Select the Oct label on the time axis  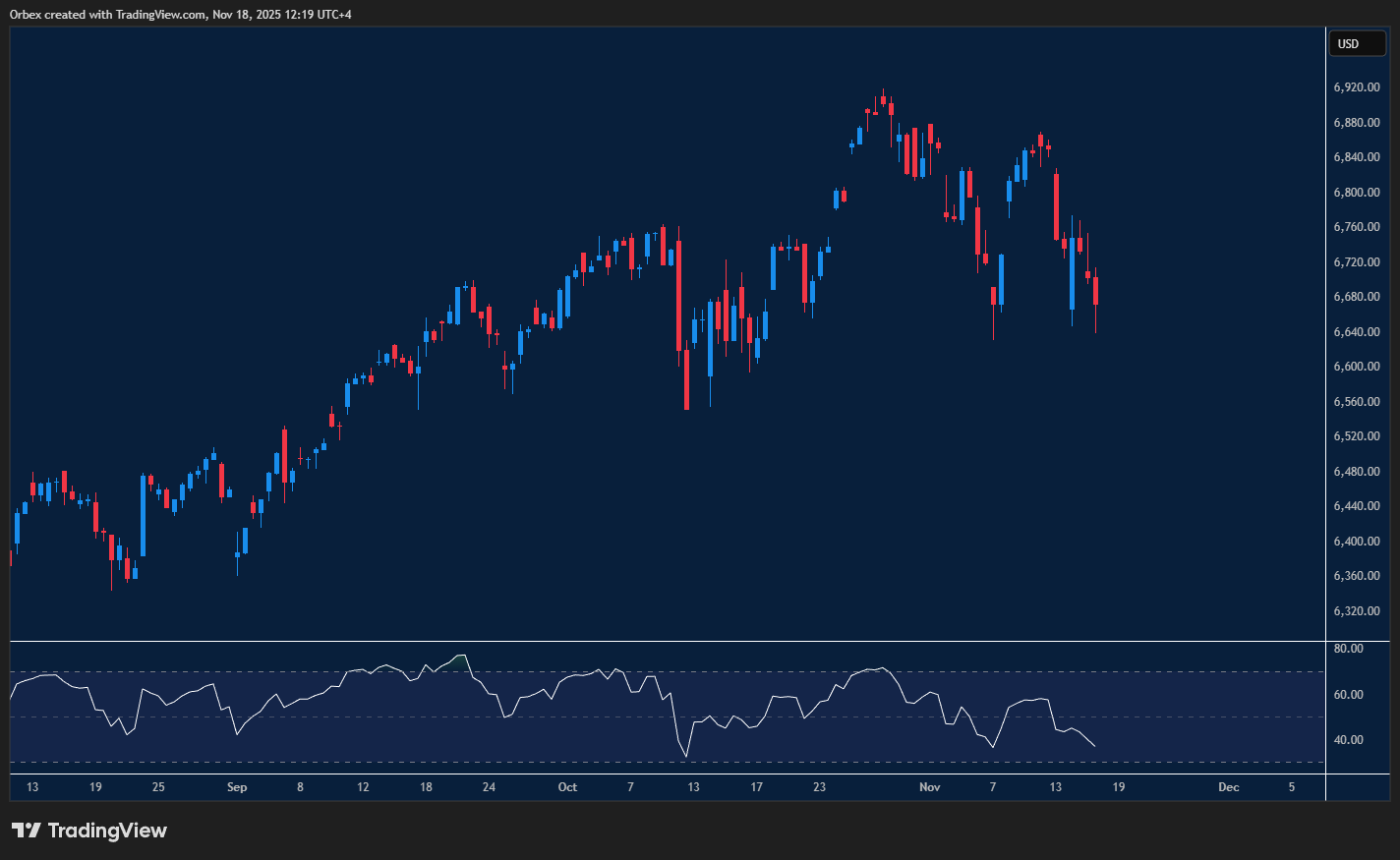pos(567,787)
